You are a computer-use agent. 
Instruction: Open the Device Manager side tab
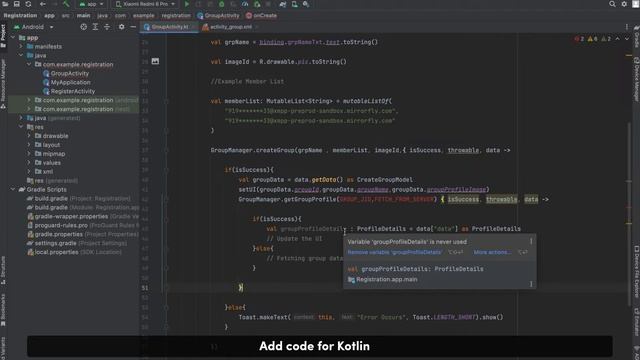[636, 80]
